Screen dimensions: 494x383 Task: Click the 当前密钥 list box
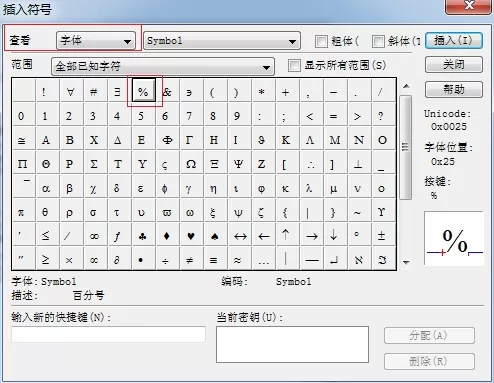292,344
